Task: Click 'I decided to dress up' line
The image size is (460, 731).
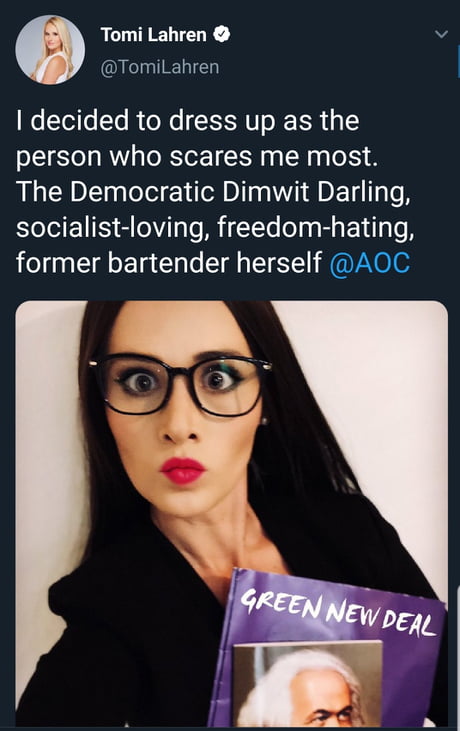Action: click(x=188, y=121)
